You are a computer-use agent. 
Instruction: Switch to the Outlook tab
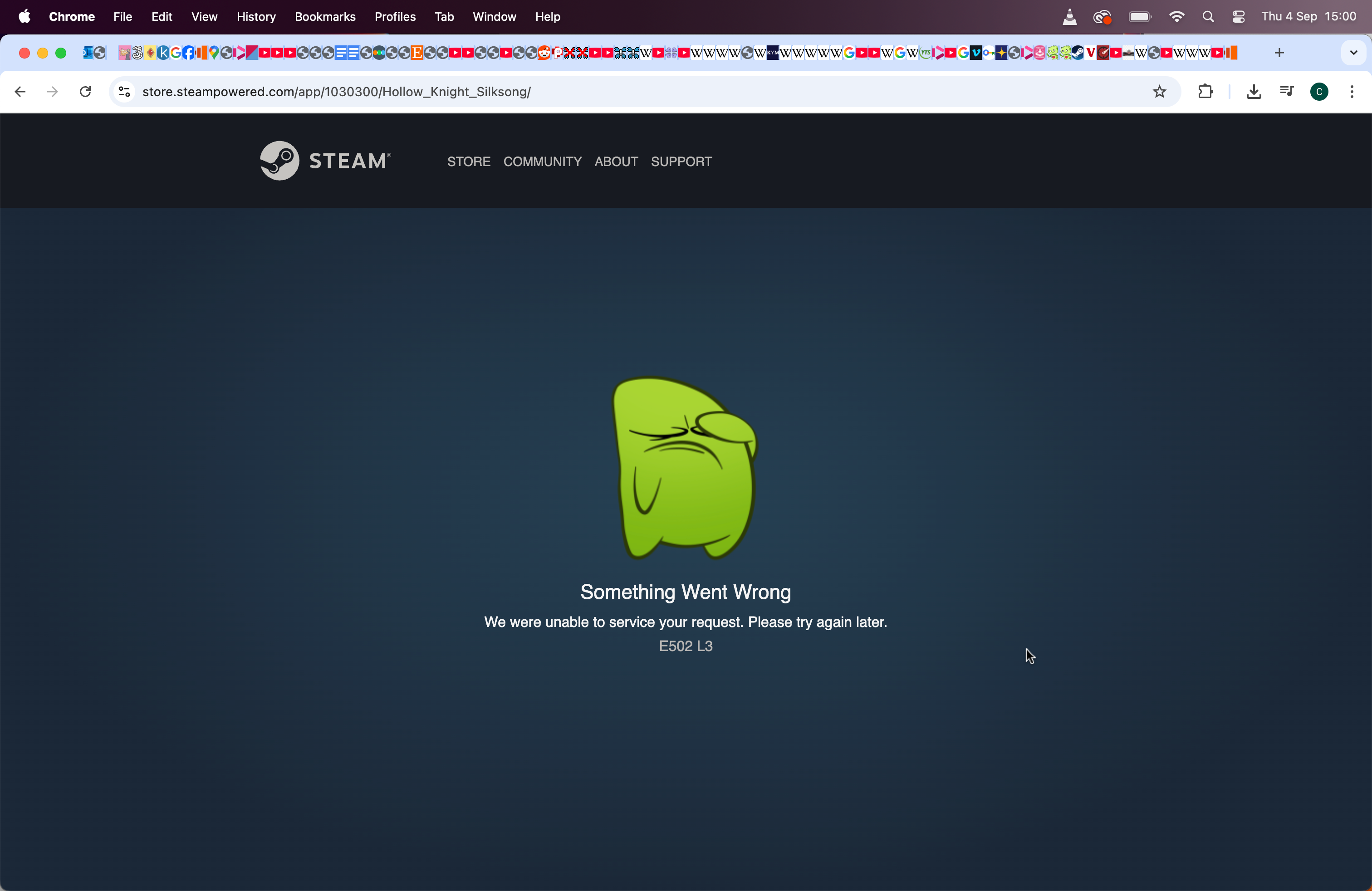pyautogui.click(x=88, y=53)
